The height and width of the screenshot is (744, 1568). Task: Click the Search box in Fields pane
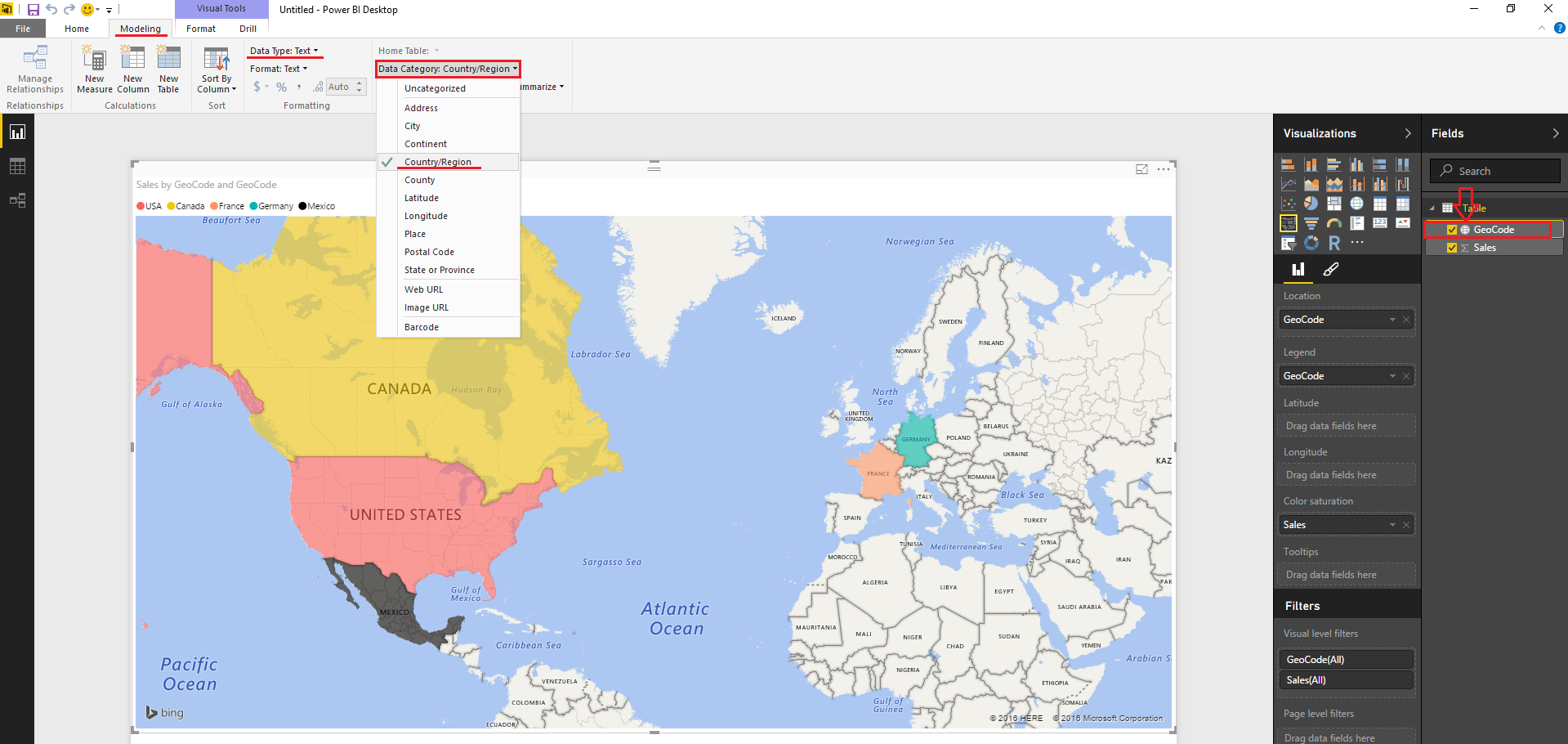[x=1495, y=171]
